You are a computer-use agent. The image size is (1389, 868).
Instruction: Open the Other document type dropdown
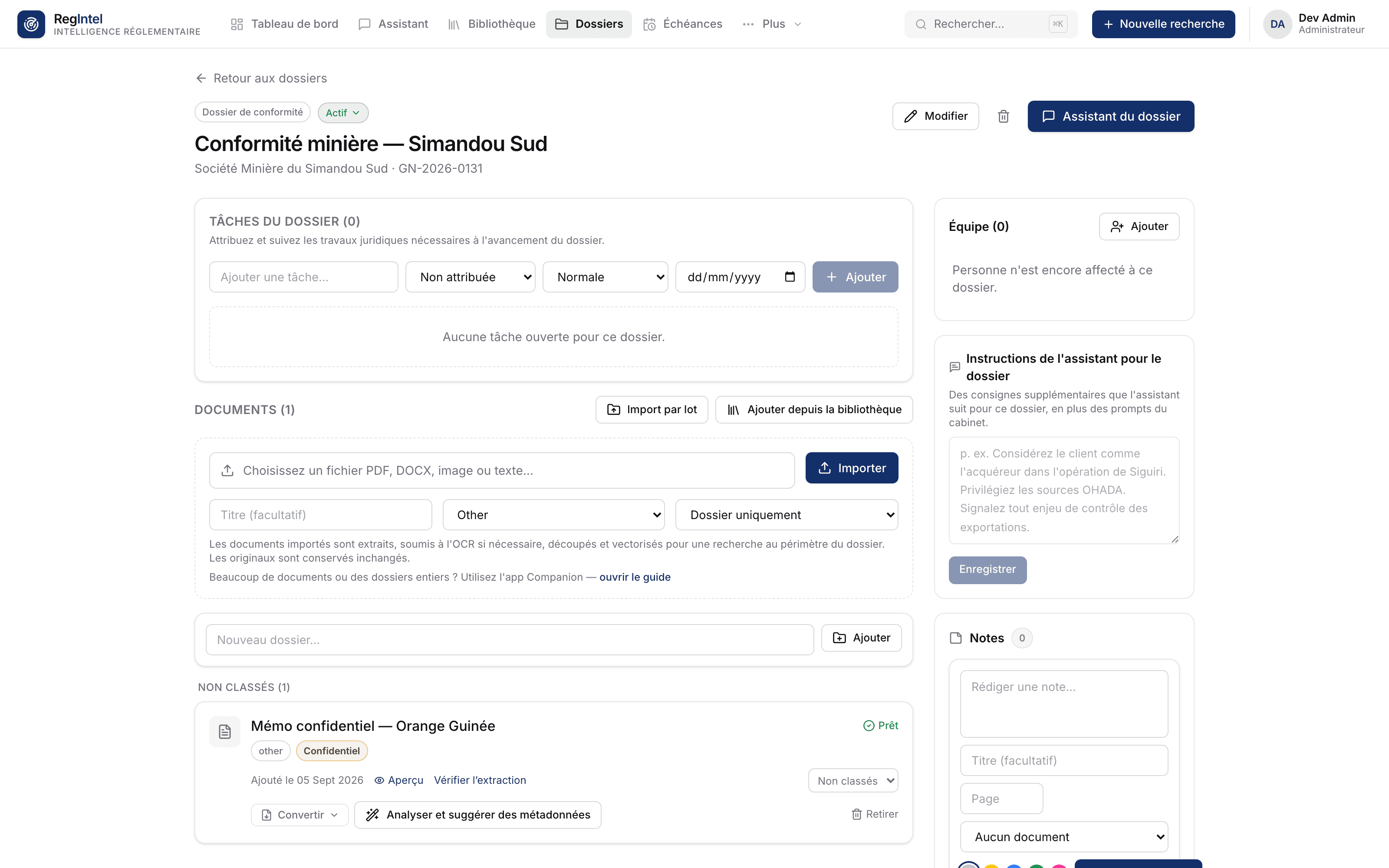553,515
